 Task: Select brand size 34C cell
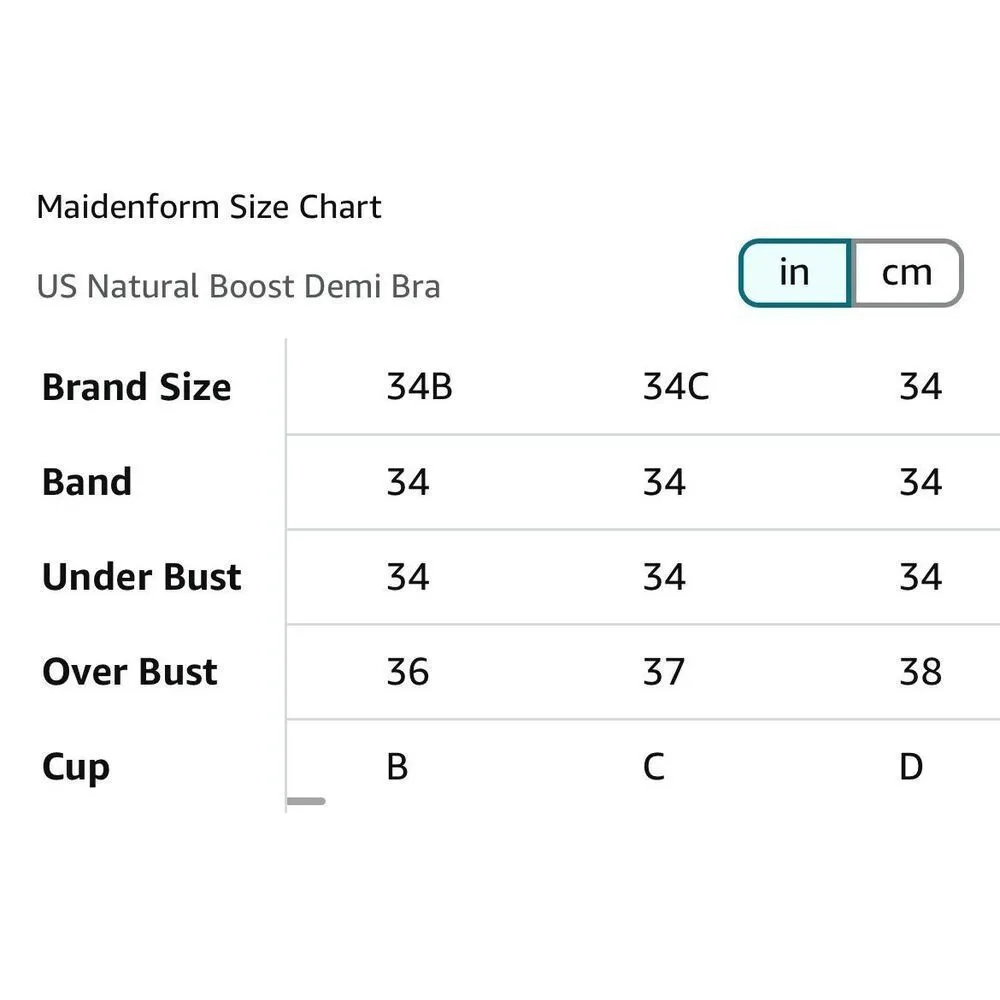[675, 387]
